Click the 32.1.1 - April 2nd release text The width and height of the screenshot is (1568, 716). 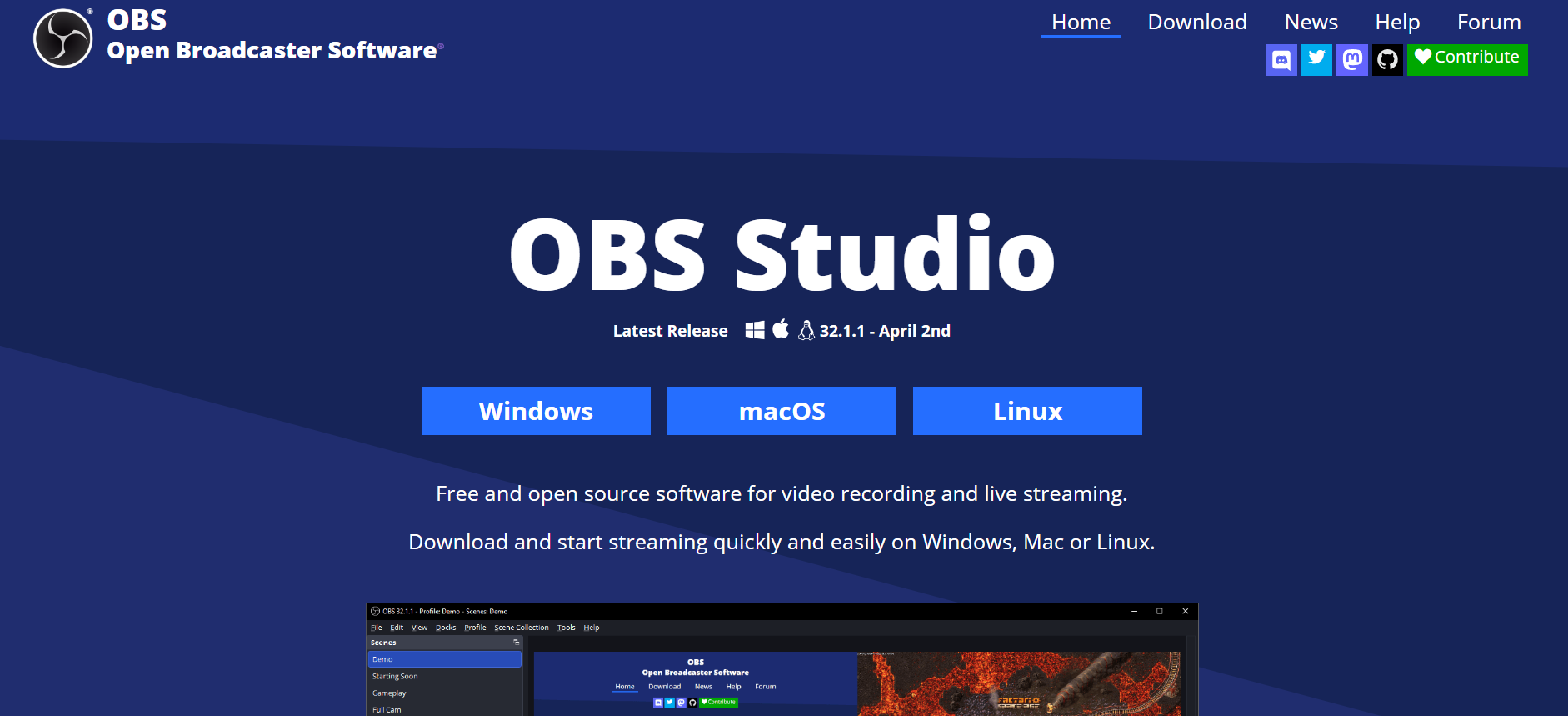coord(885,331)
